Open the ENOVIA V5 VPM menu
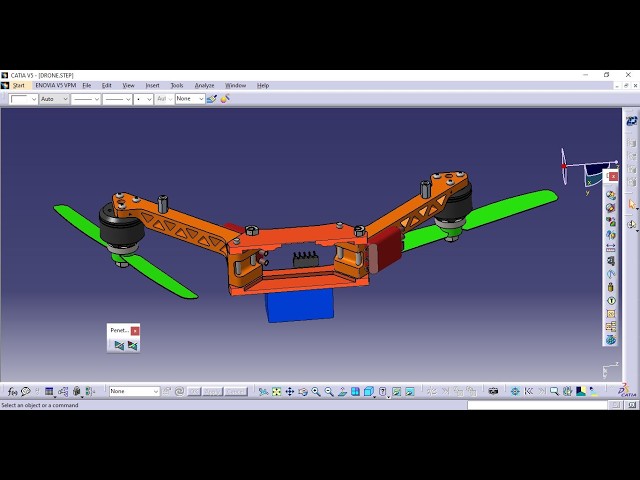 (x=56, y=85)
